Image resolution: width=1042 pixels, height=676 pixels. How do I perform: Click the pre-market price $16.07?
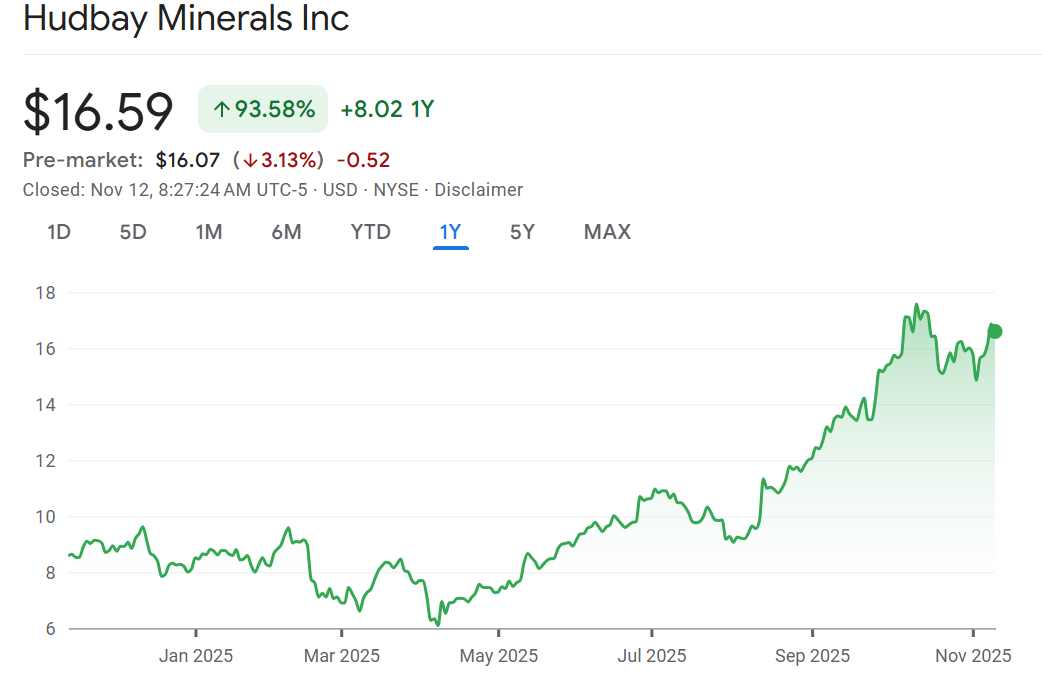tap(187, 160)
